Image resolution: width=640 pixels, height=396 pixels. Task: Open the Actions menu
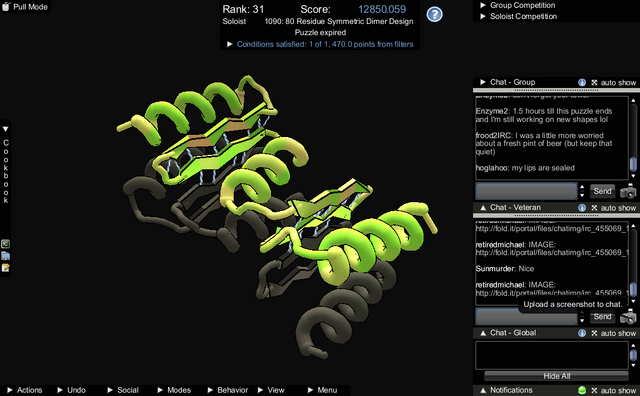coord(25,390)
